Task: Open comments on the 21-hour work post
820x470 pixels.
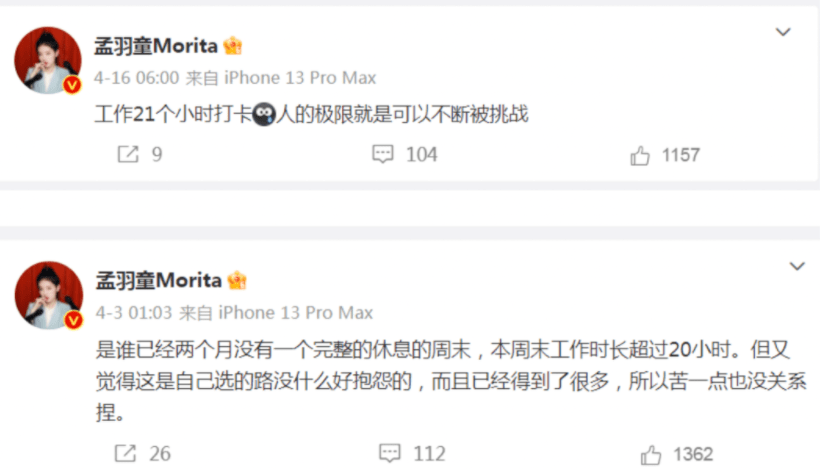Action: coord(383,154)
